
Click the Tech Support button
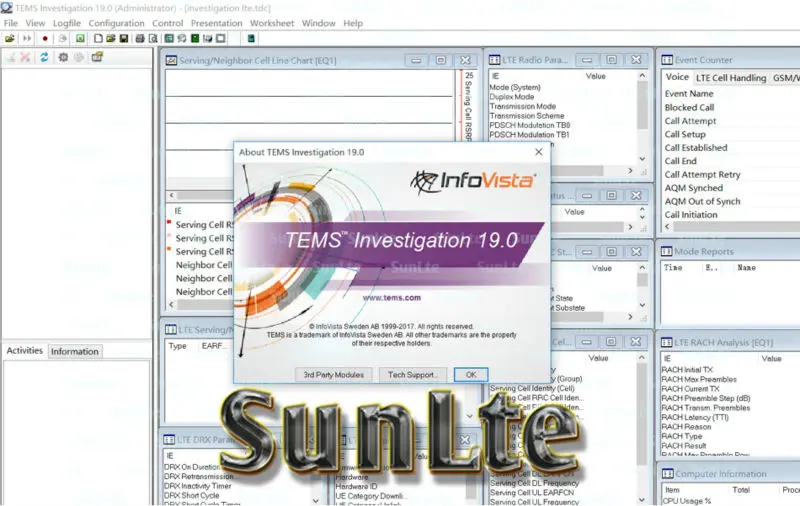pos(413,375)
